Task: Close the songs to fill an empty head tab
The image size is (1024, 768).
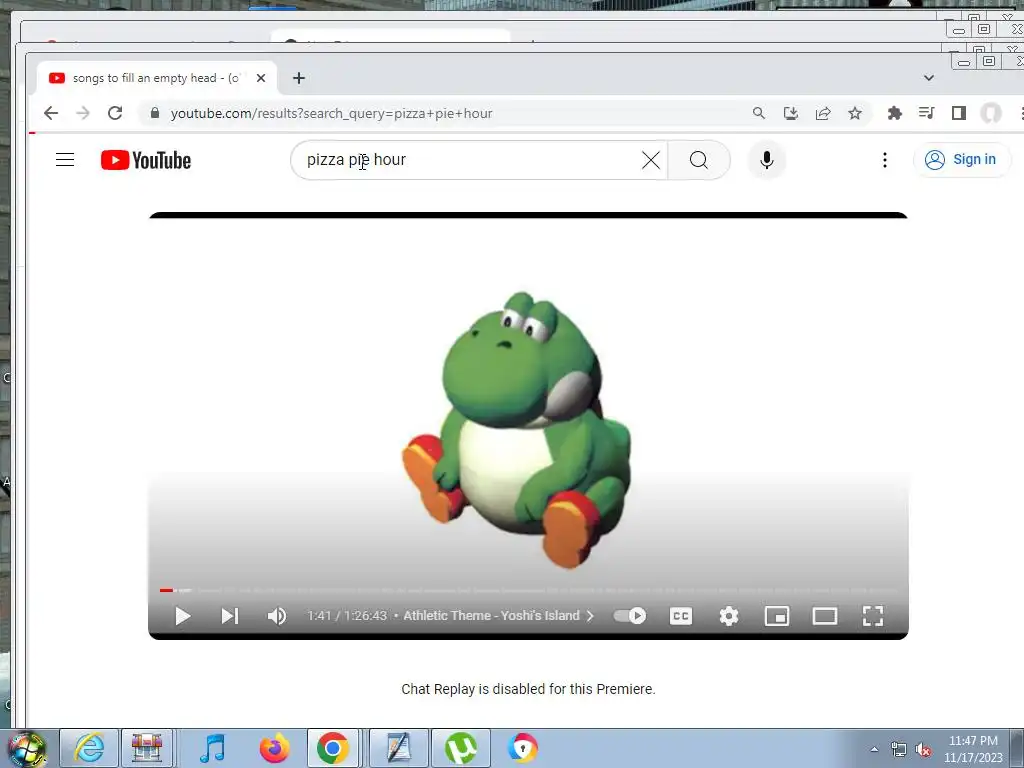Action: tap(261, 78)
